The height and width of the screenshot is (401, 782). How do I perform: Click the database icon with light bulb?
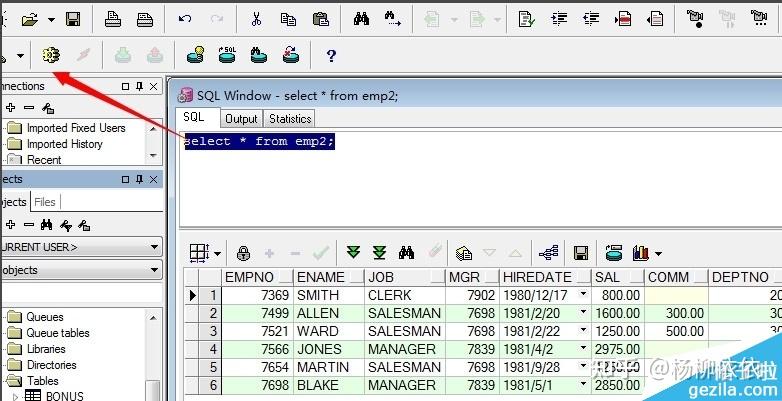click(196, 54)
